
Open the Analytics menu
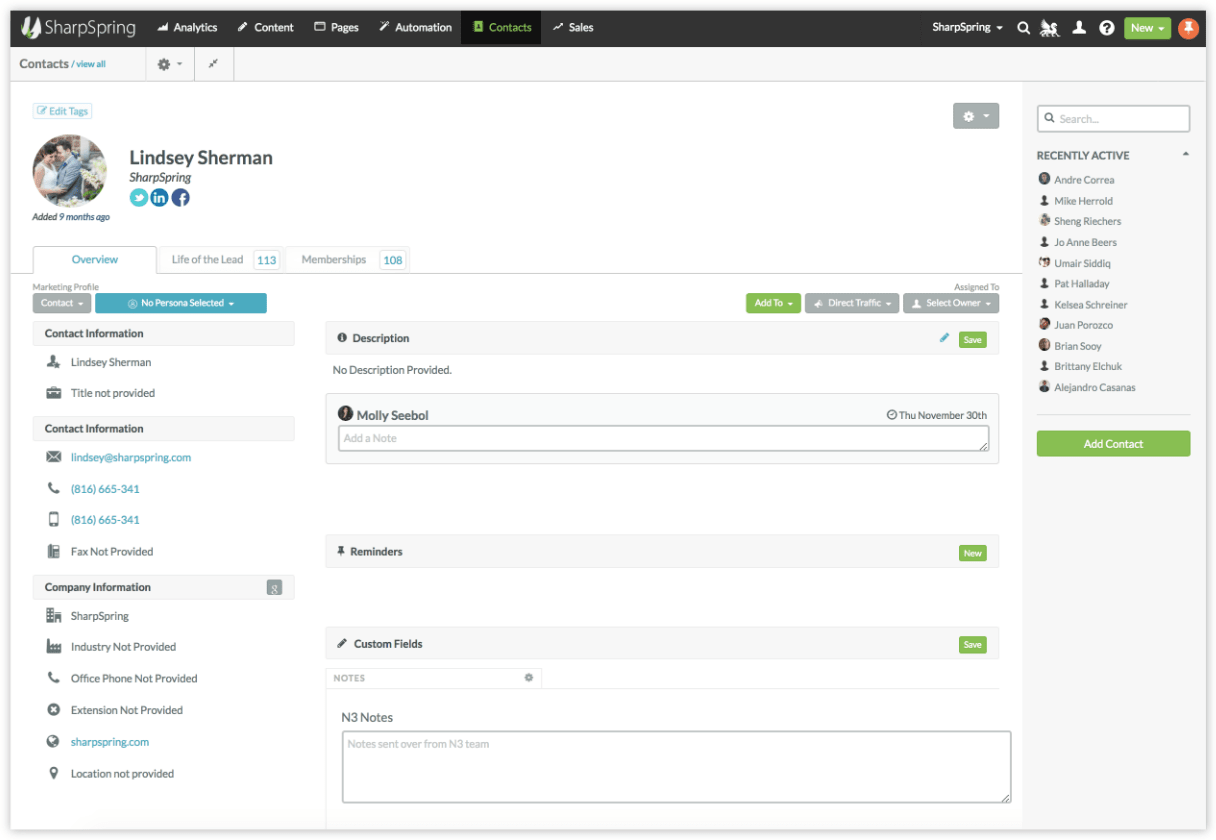click(x=187, y=28)
